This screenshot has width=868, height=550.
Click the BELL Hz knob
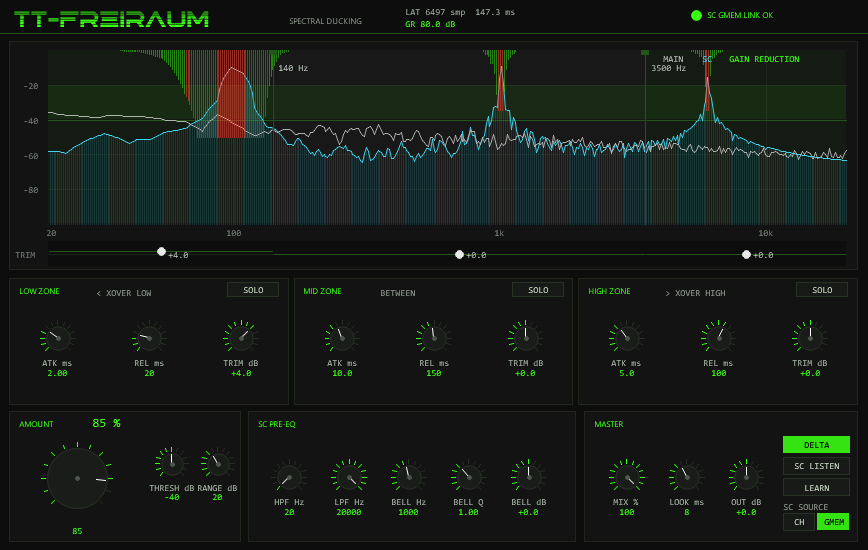tap(409, 477)
